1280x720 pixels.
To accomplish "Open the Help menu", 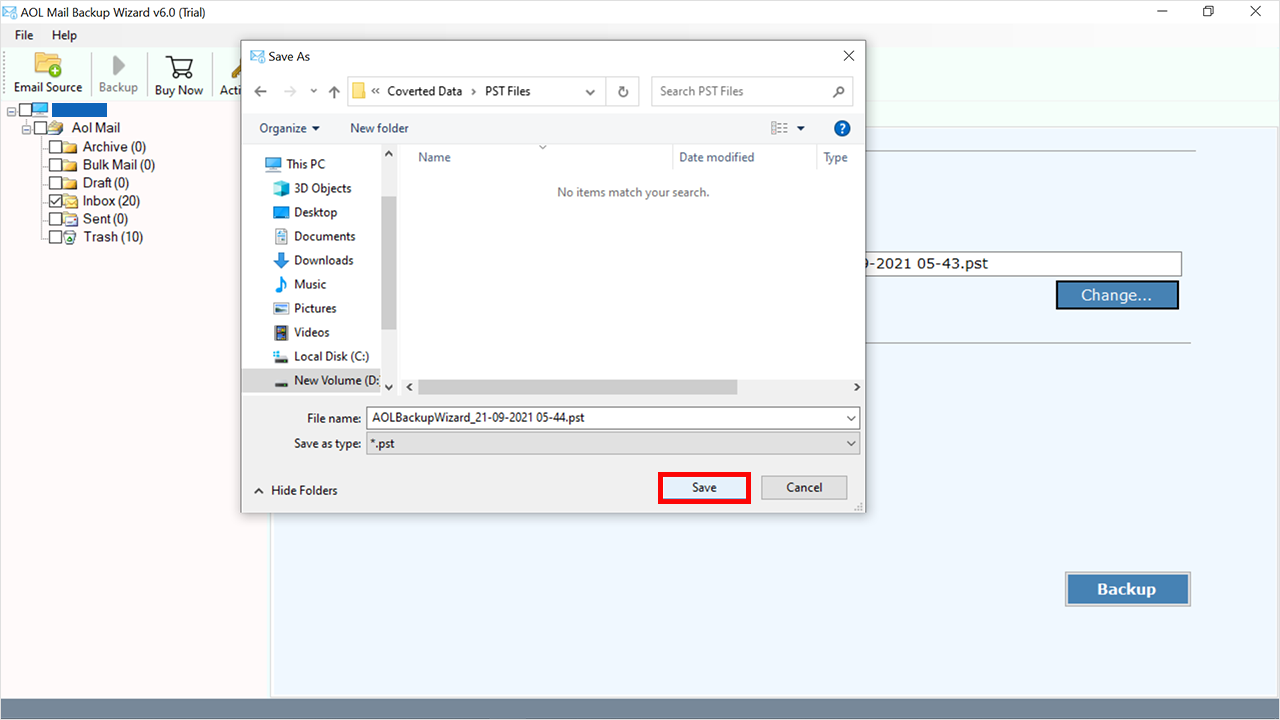I will pos(64,35).
